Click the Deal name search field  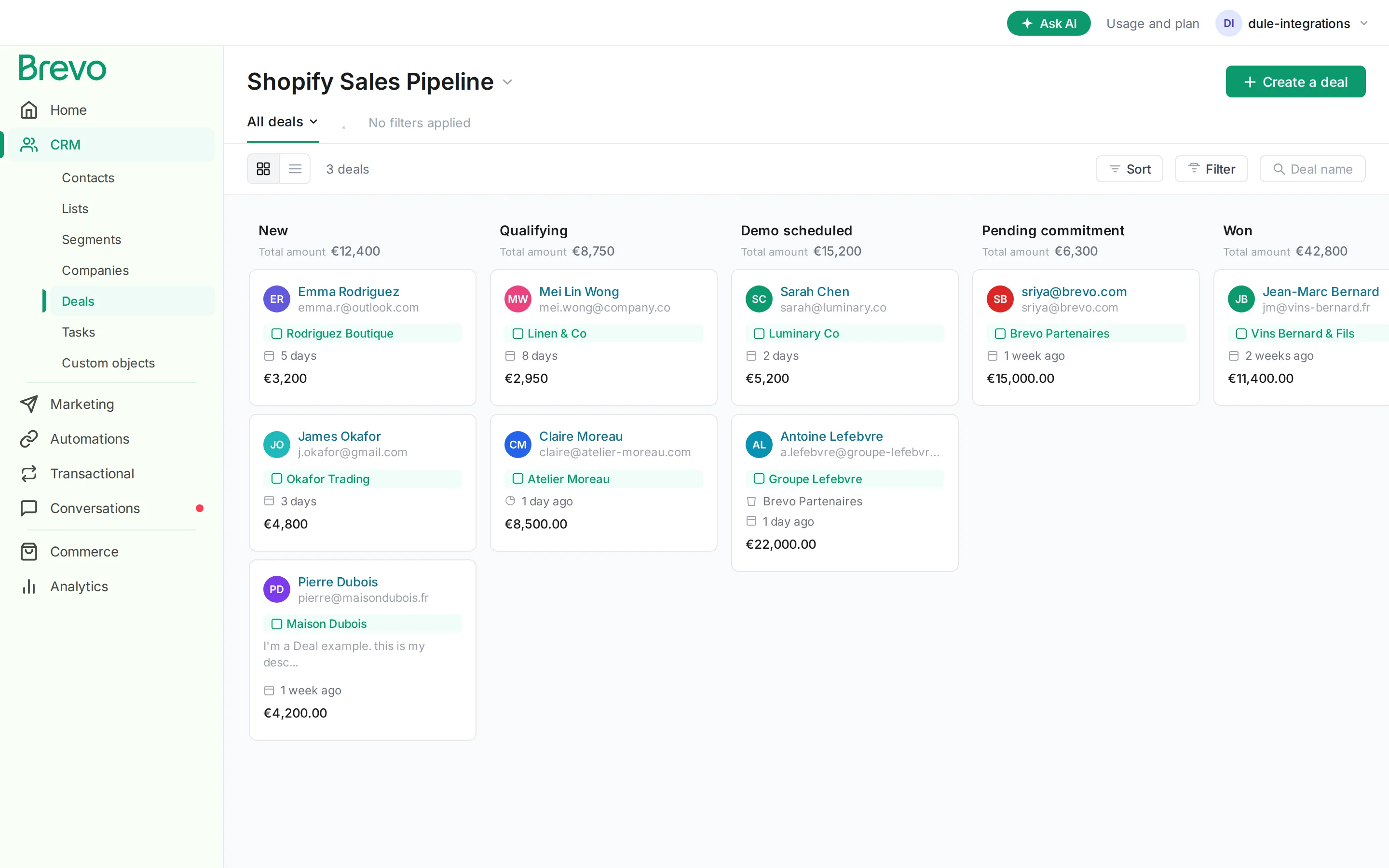pyautogui.click(x=1312, y=169)
